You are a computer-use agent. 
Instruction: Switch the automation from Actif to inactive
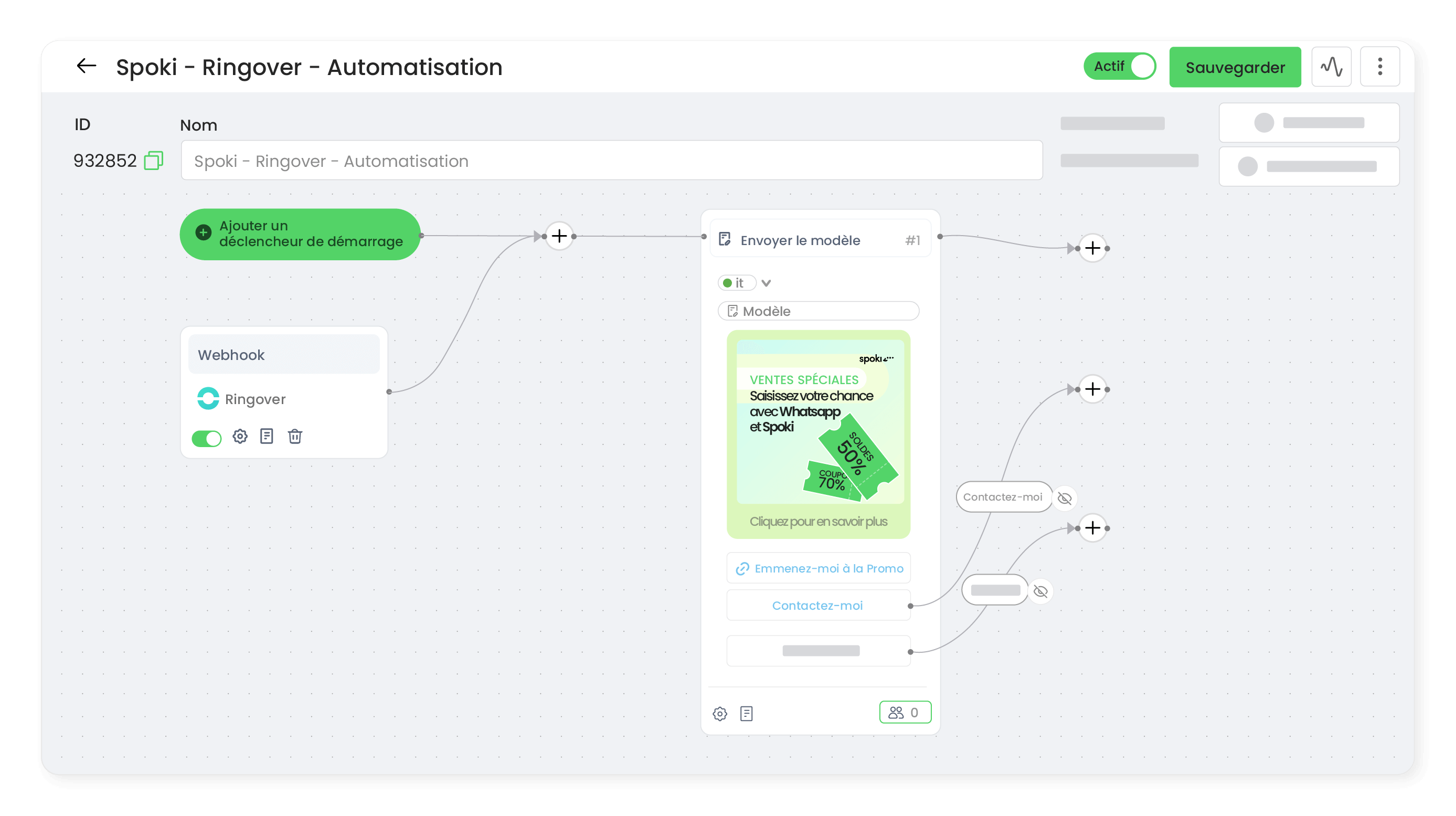click(x=1120, y=66)
